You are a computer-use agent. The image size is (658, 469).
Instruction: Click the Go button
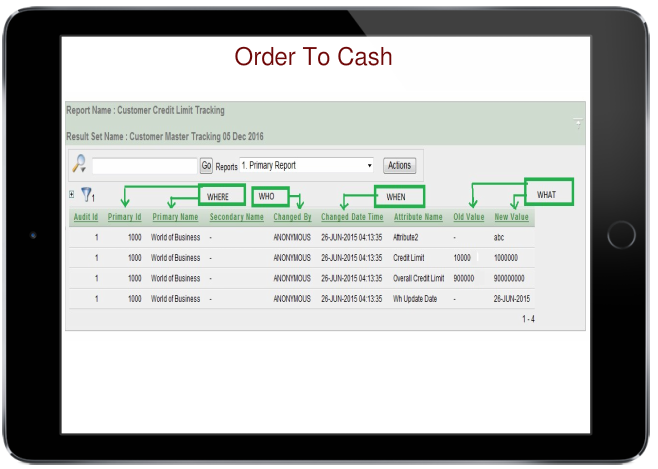(207, 165)
